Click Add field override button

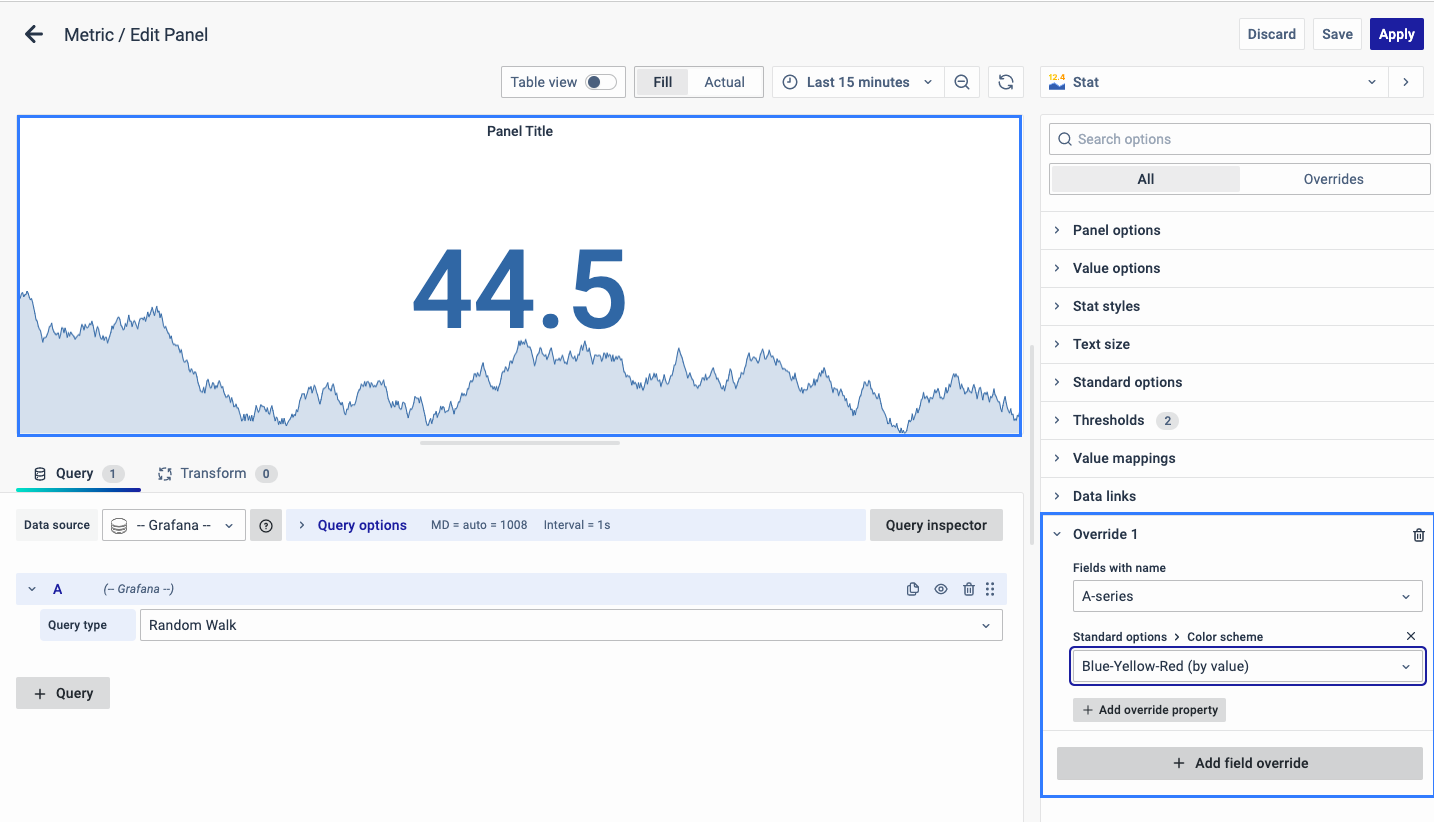coord(1239,763)
